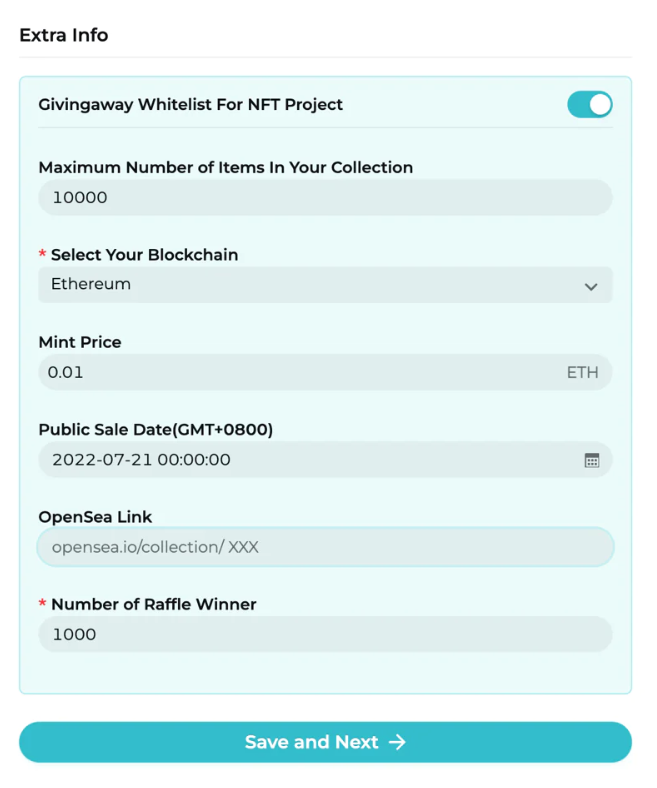Viewport: 657px width, 788px height.
Task: Click the OpenSea Link input box
Action: [325, 547]
